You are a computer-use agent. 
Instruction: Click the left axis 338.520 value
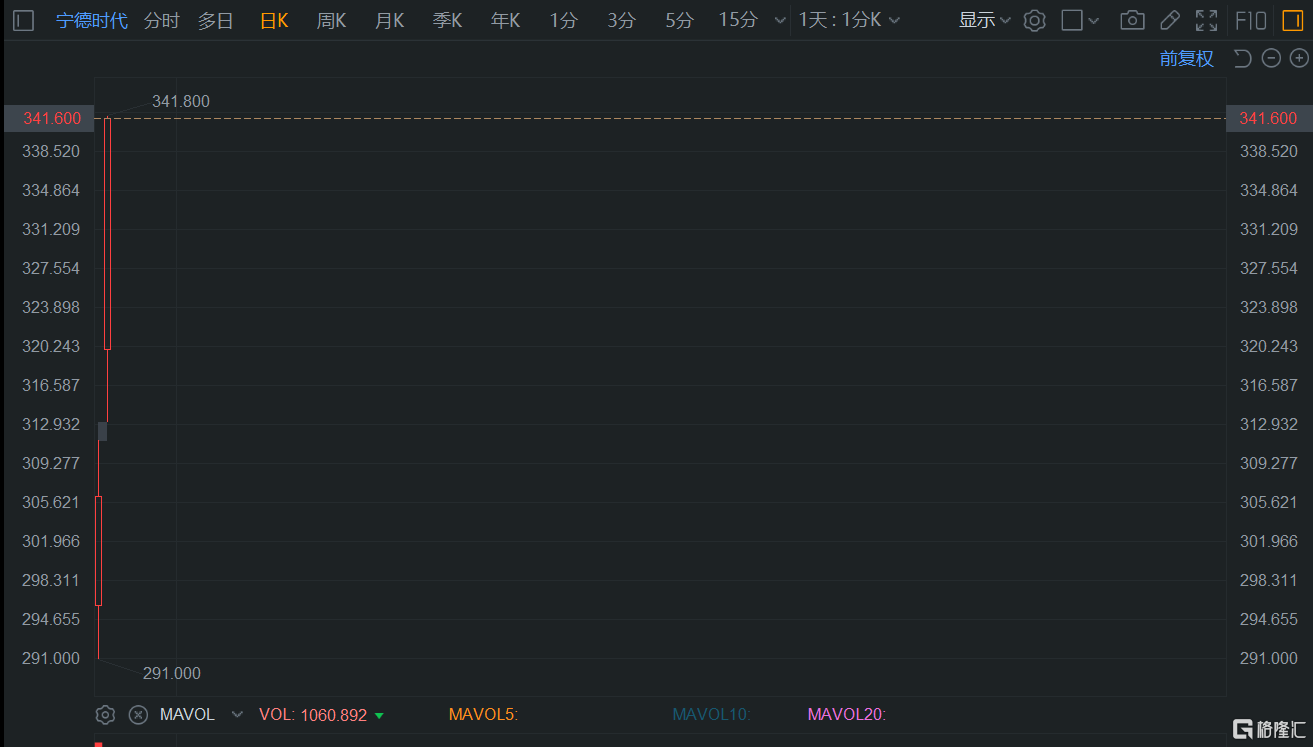51,151
